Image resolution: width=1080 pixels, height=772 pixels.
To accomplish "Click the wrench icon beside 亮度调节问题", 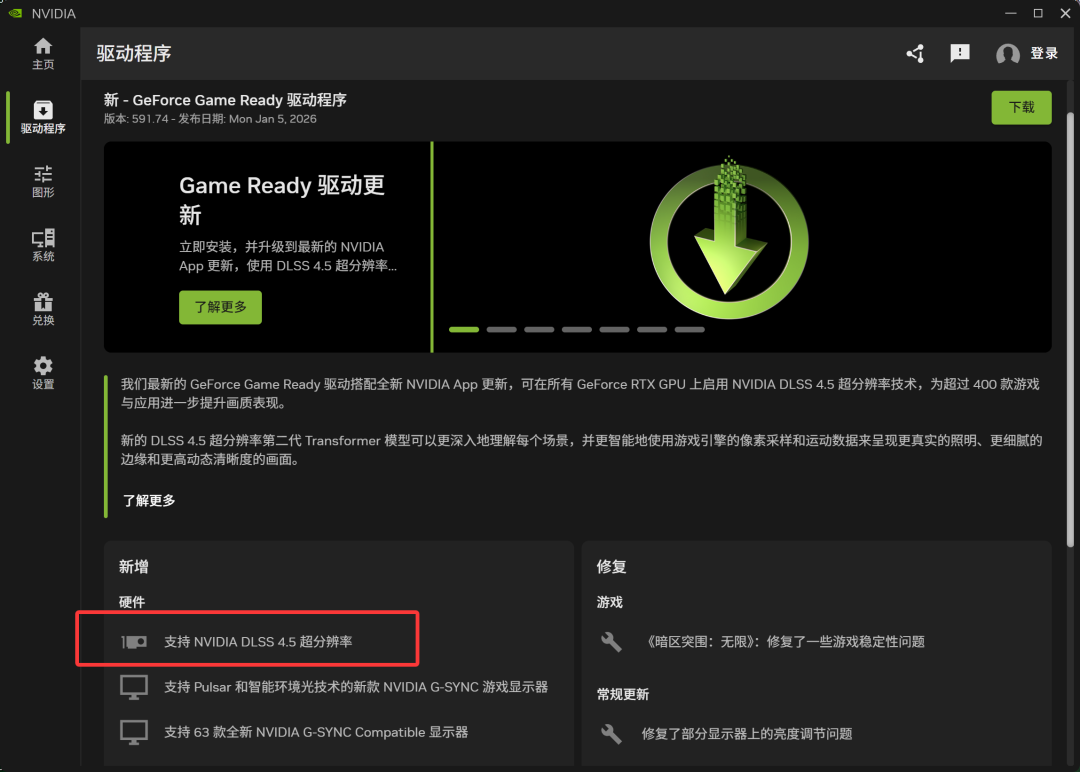I will pyautogui.click(x=611, y=733).
